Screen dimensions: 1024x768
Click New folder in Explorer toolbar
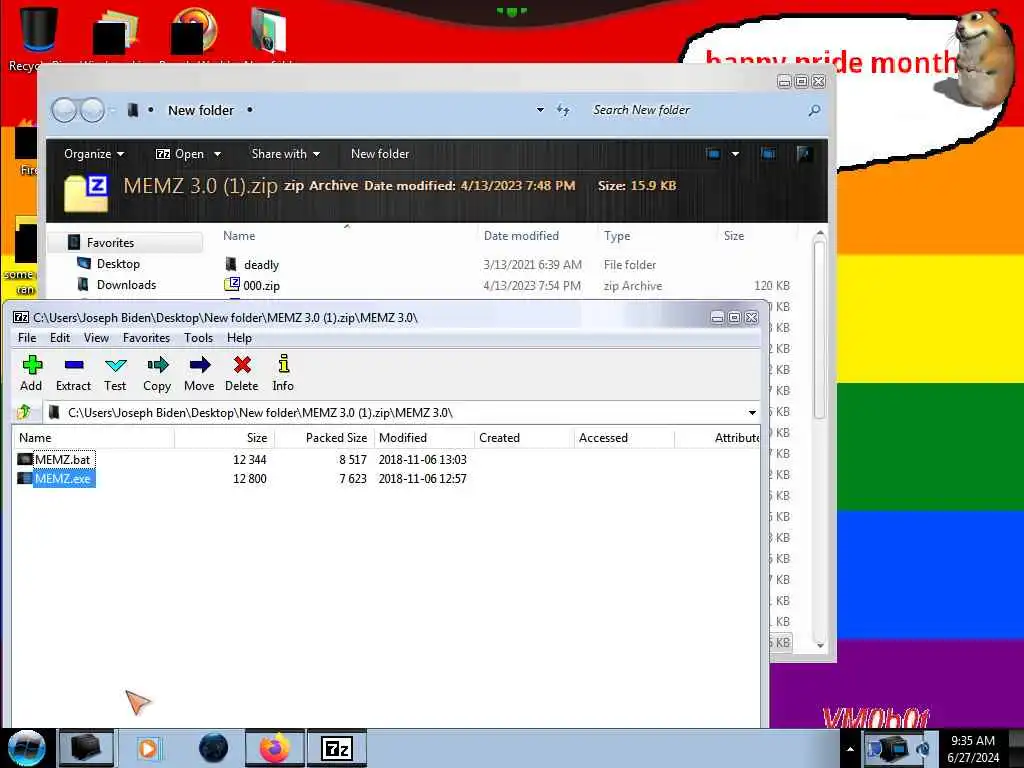(x=380, y=154)
